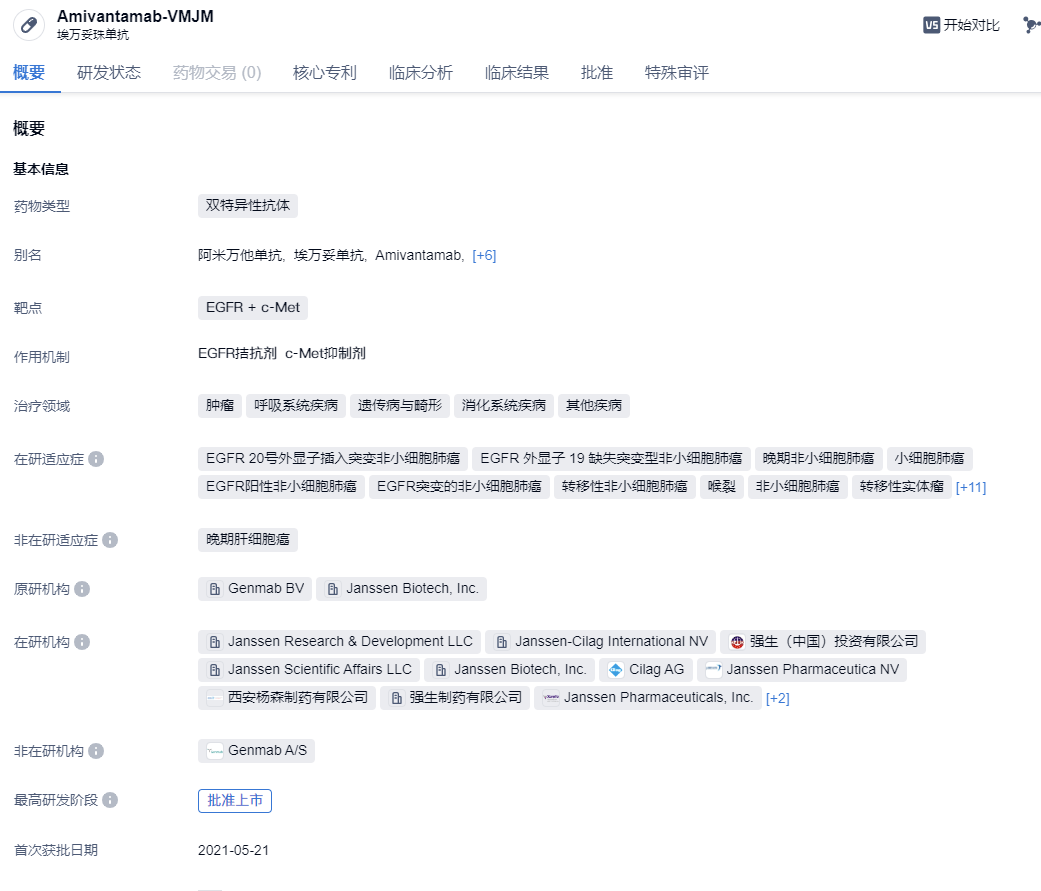Click info icon beside 原研机构
The image size is (1041, 891).
tap(82, 589)
